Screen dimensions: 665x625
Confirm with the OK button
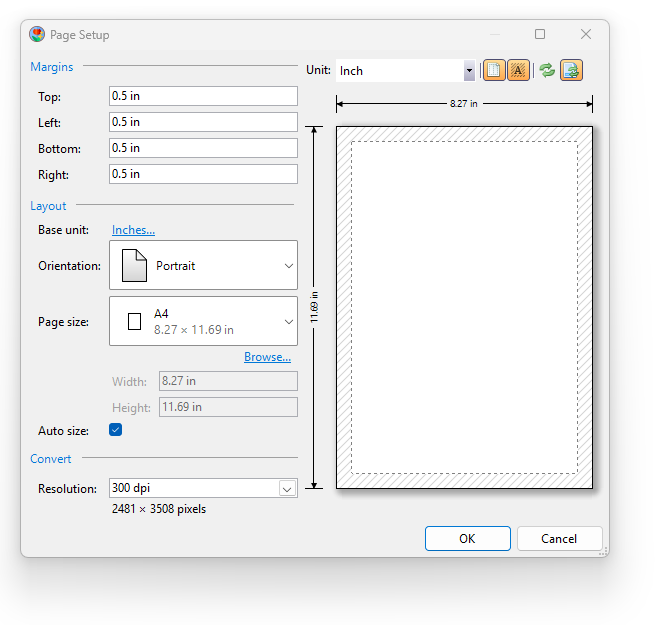click(x=467, y=539)
